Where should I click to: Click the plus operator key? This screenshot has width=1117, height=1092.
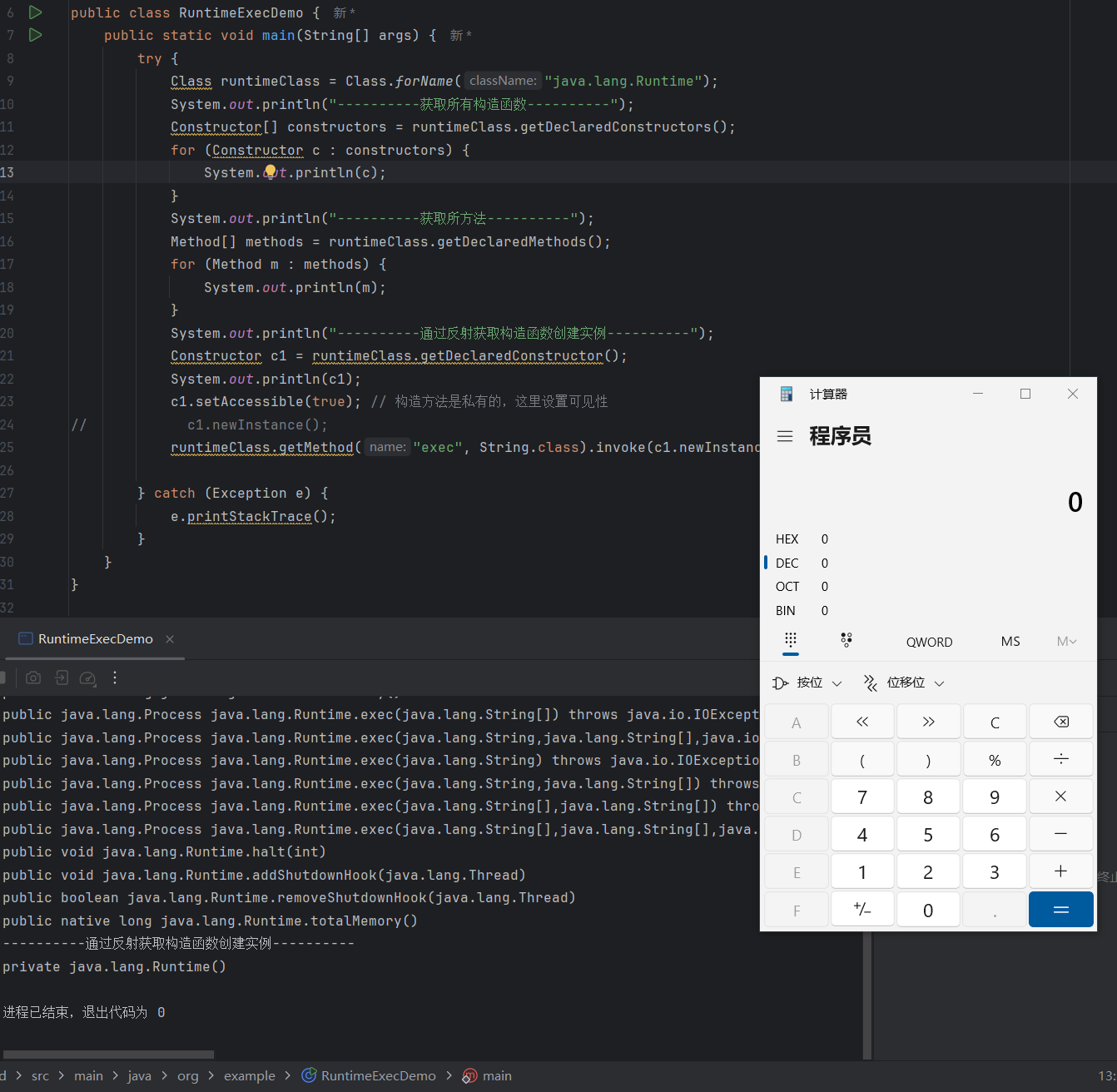tap(1061, 871)
